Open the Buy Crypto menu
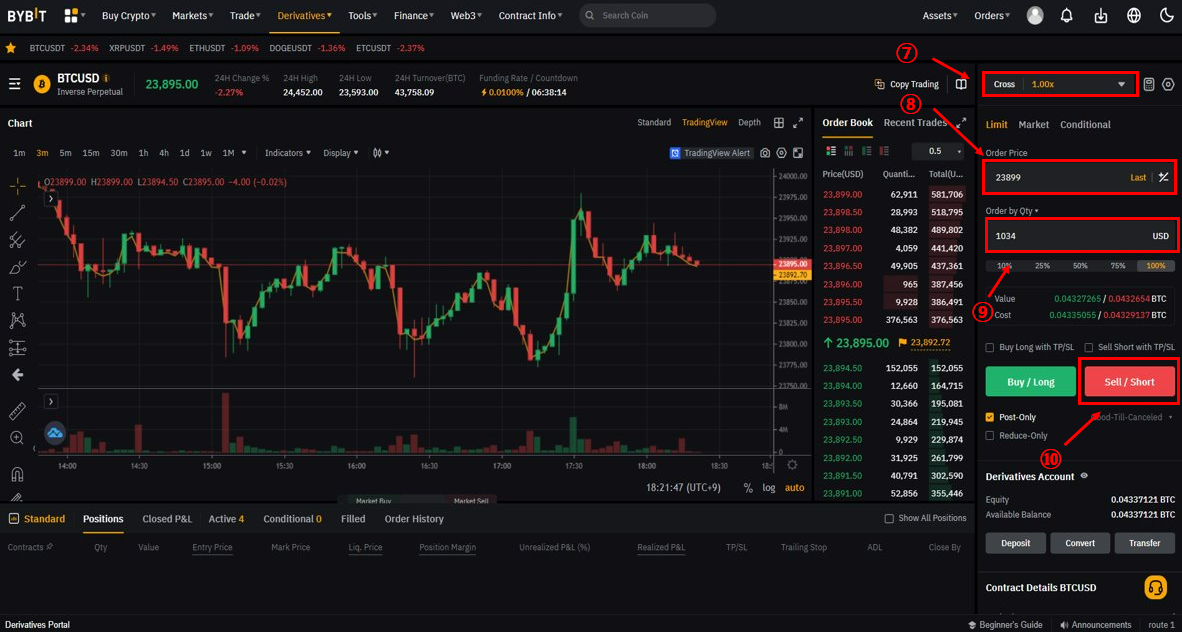 tap(129, 15)
